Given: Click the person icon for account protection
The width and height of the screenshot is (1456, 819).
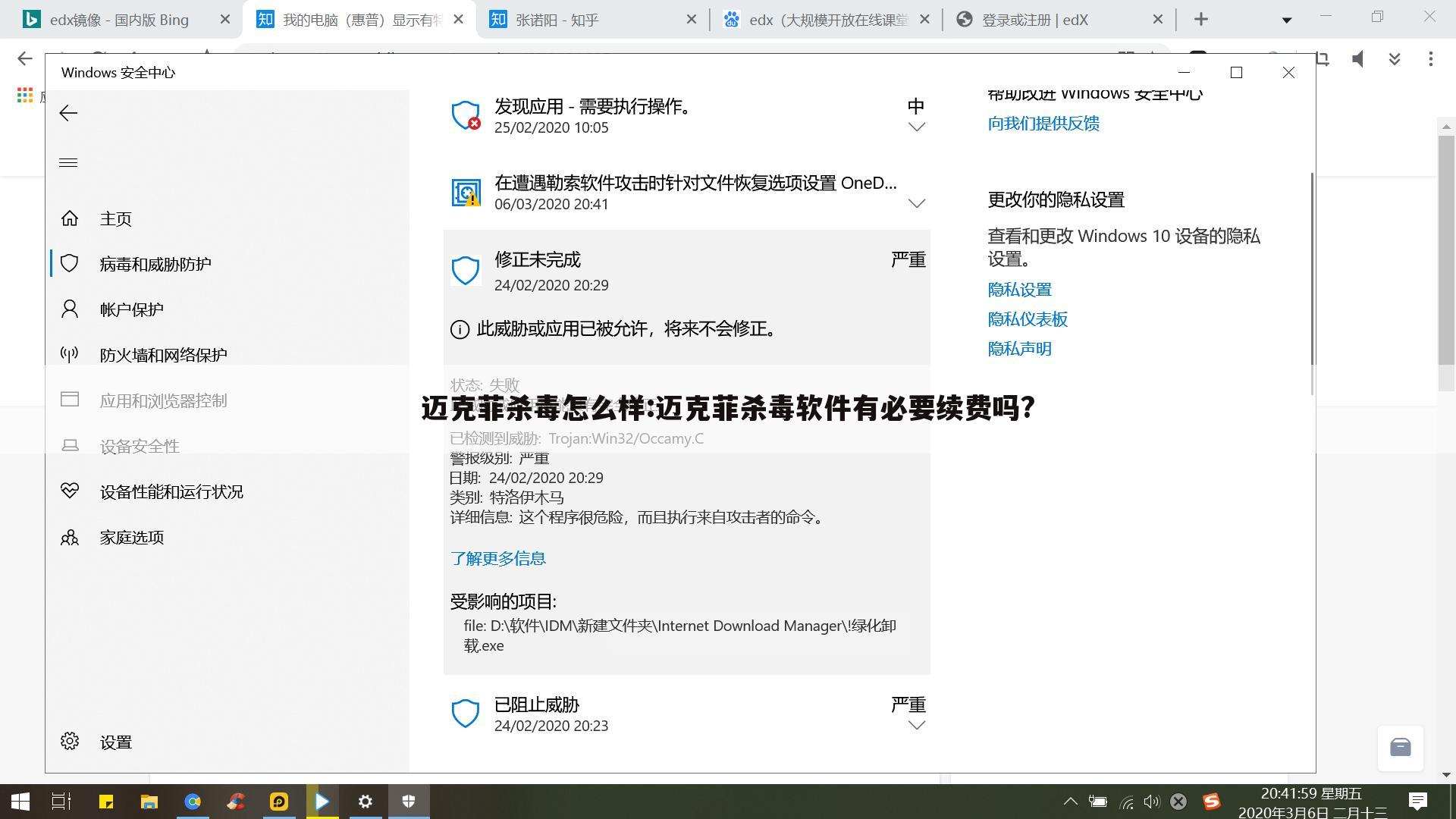Looking at the screenshot, I should pos(70,309).
